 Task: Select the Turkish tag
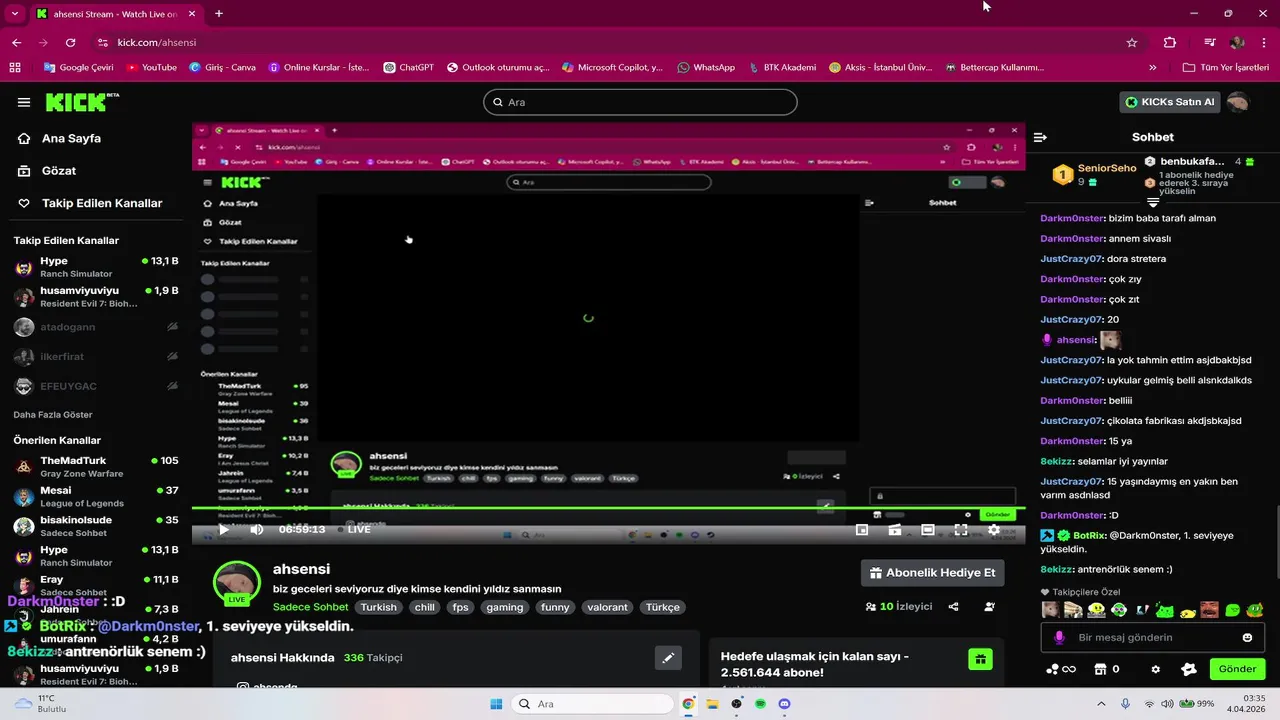379,607
